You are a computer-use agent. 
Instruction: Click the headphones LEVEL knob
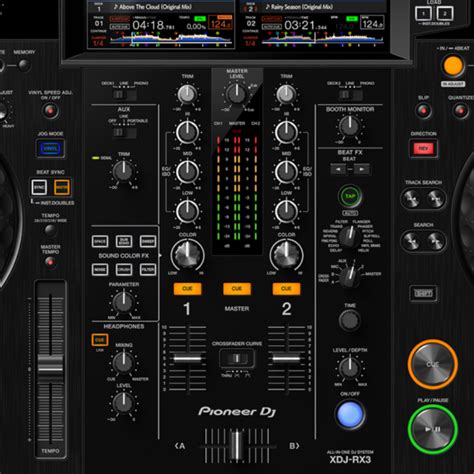point(123,403)
